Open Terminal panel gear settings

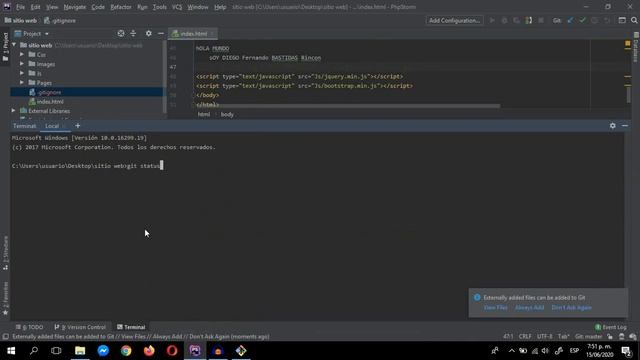point(613,126)
